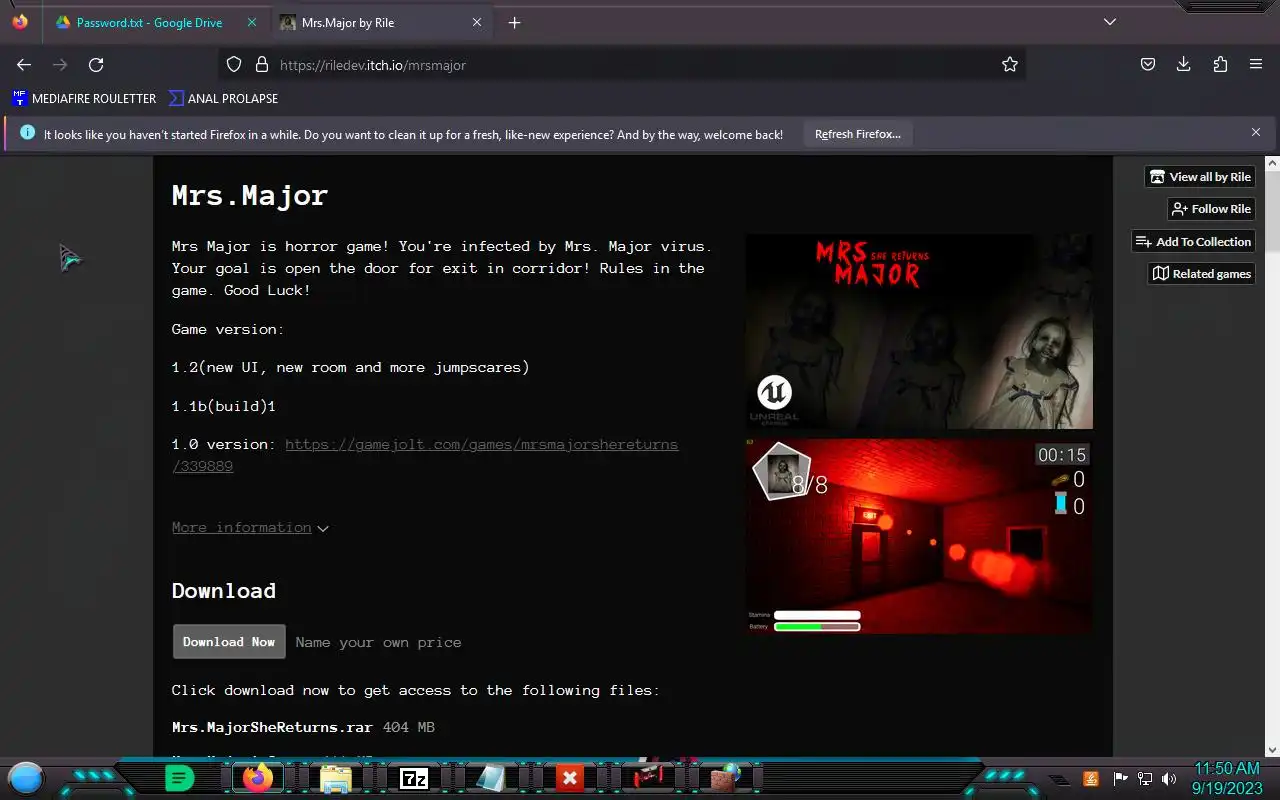Open the red corridor gameplay screenshot
The image size is (1280, 800).
[919, 536]
